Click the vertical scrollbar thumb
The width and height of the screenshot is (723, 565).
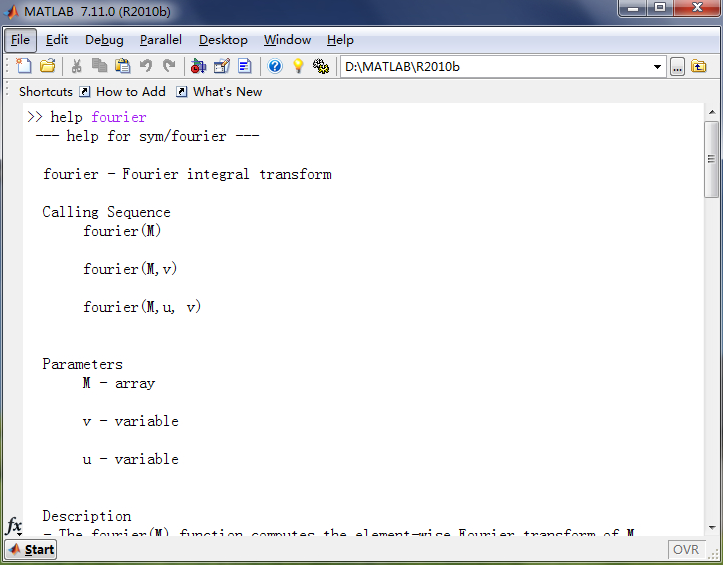pyautogui.click(x=711, y=159)
